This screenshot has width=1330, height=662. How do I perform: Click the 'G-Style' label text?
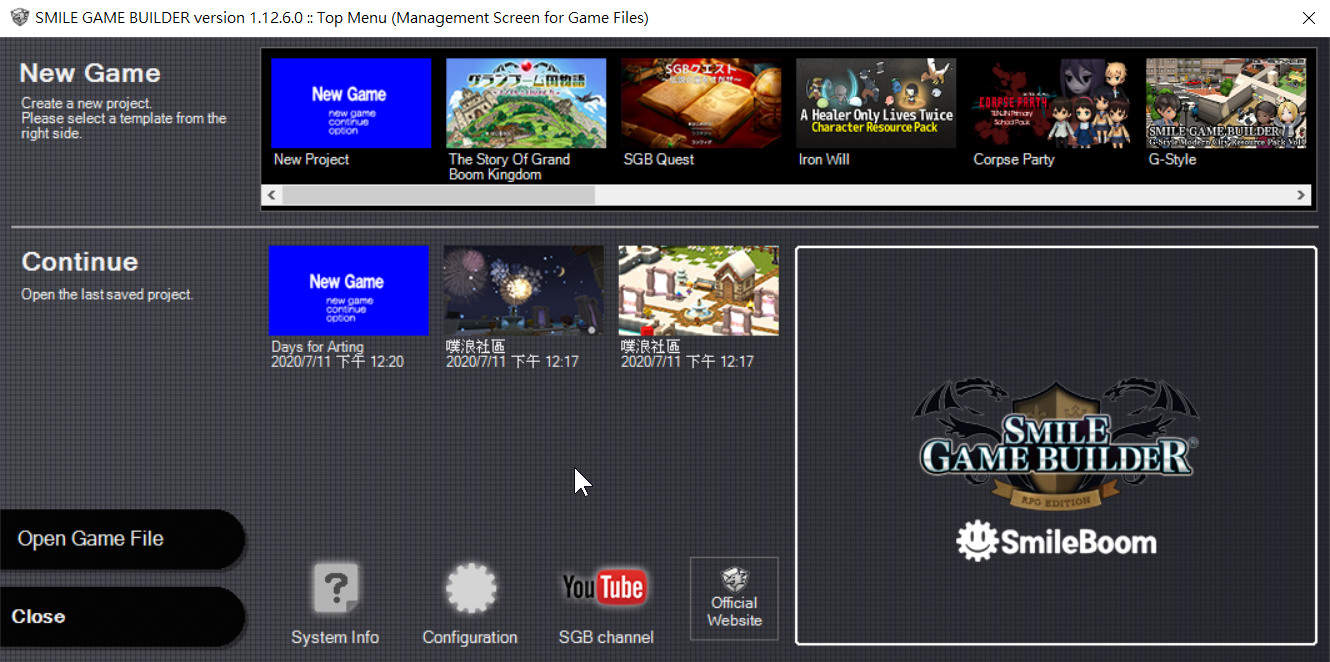[1172, 159]
